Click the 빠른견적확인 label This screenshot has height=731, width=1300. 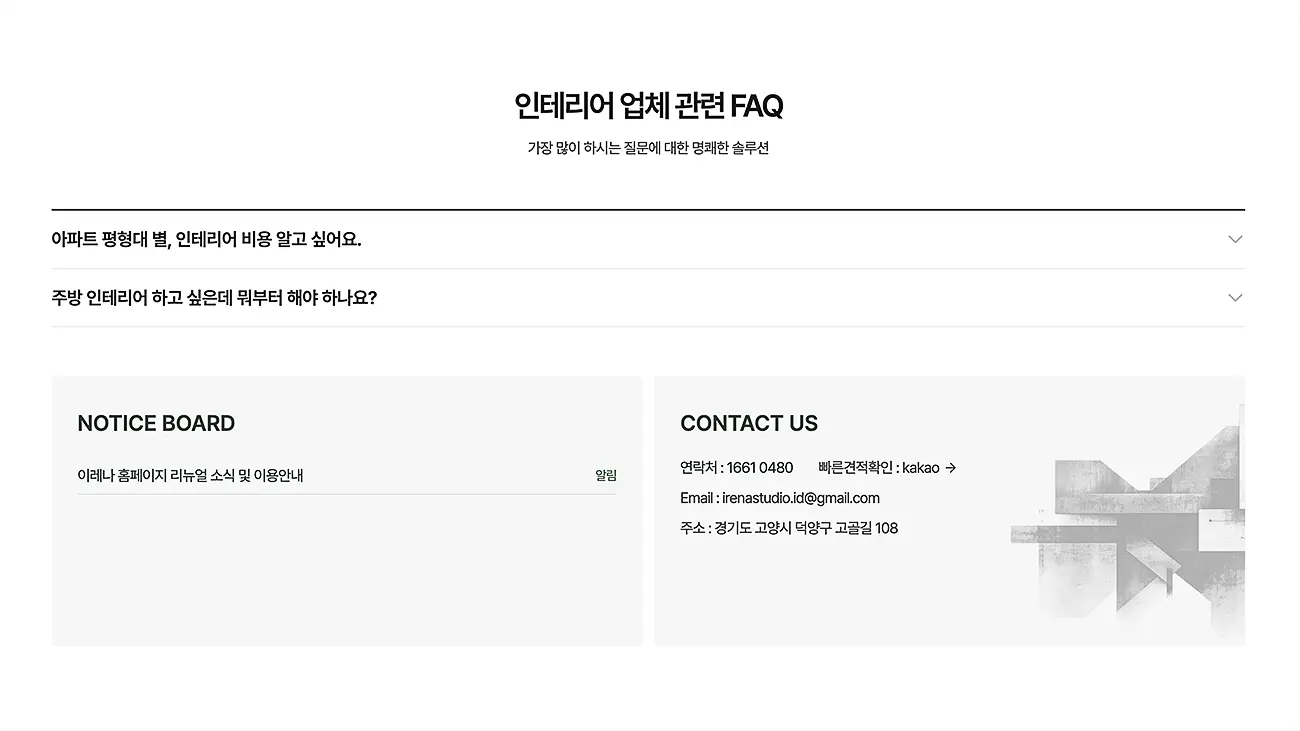[x=855, y=468]
